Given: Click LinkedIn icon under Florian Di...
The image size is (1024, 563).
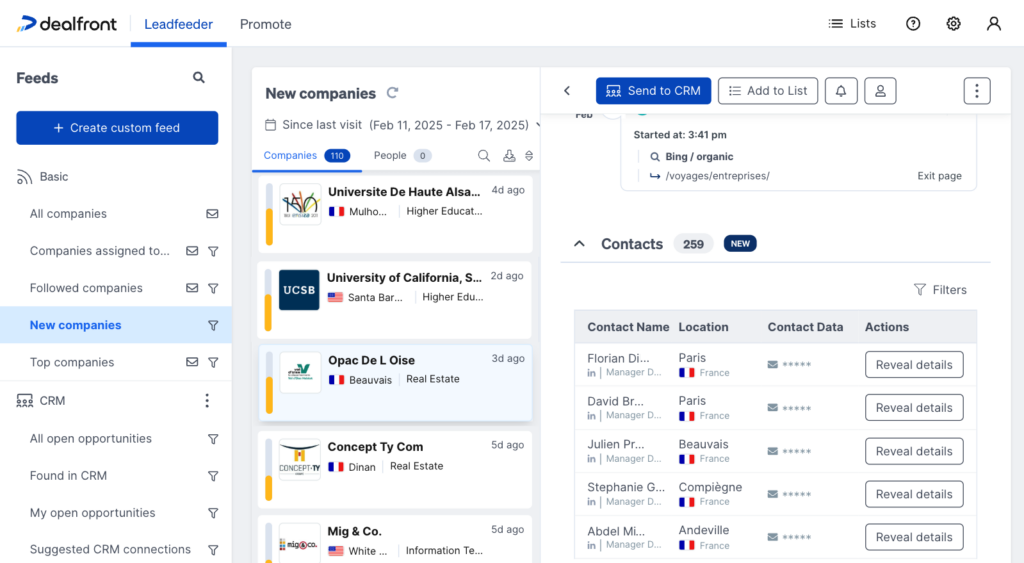Looking at the screenshot, I should pos(591,373).
